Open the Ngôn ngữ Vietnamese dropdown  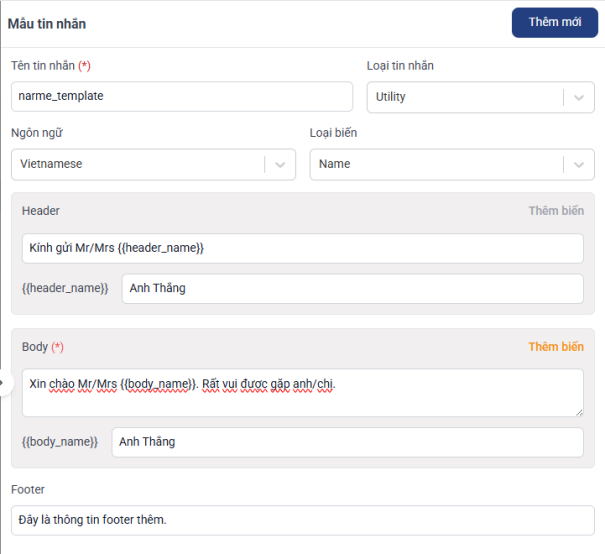[140, 164]
